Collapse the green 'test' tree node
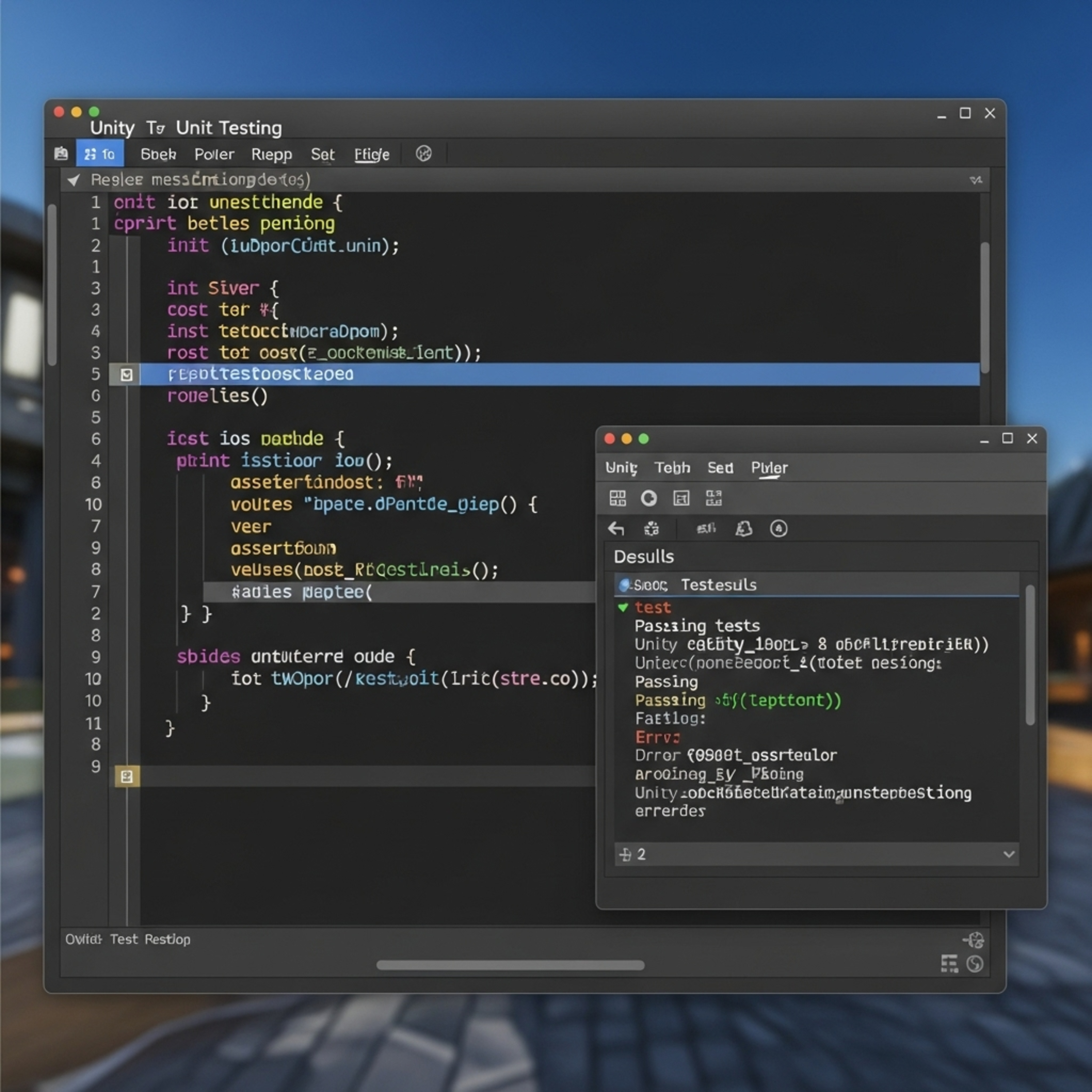The image size is (1092, 1092). [623, 608]
